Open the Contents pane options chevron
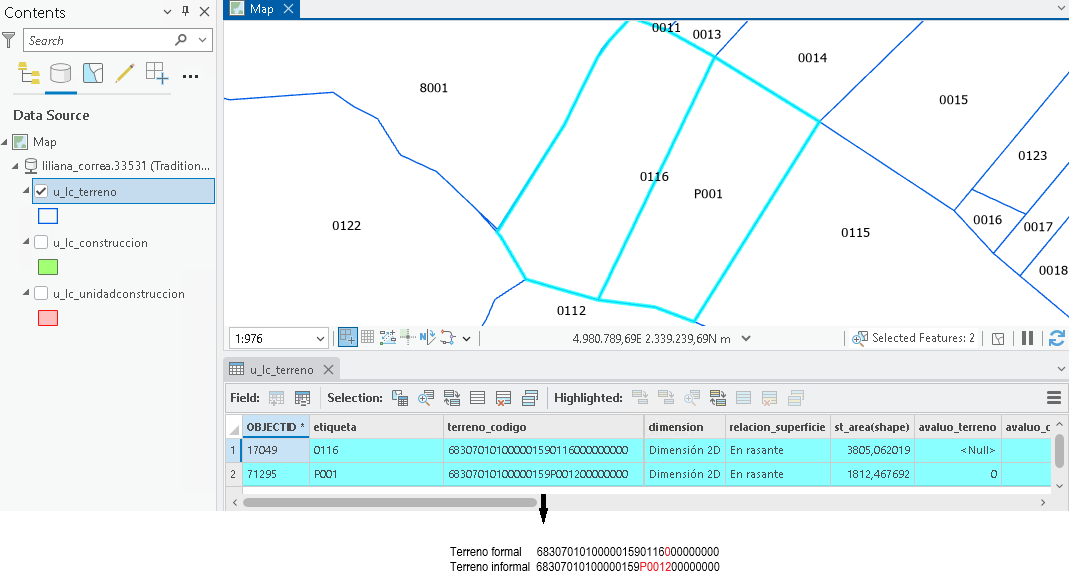The image size is (1069, 582). [x=167, y=12]
